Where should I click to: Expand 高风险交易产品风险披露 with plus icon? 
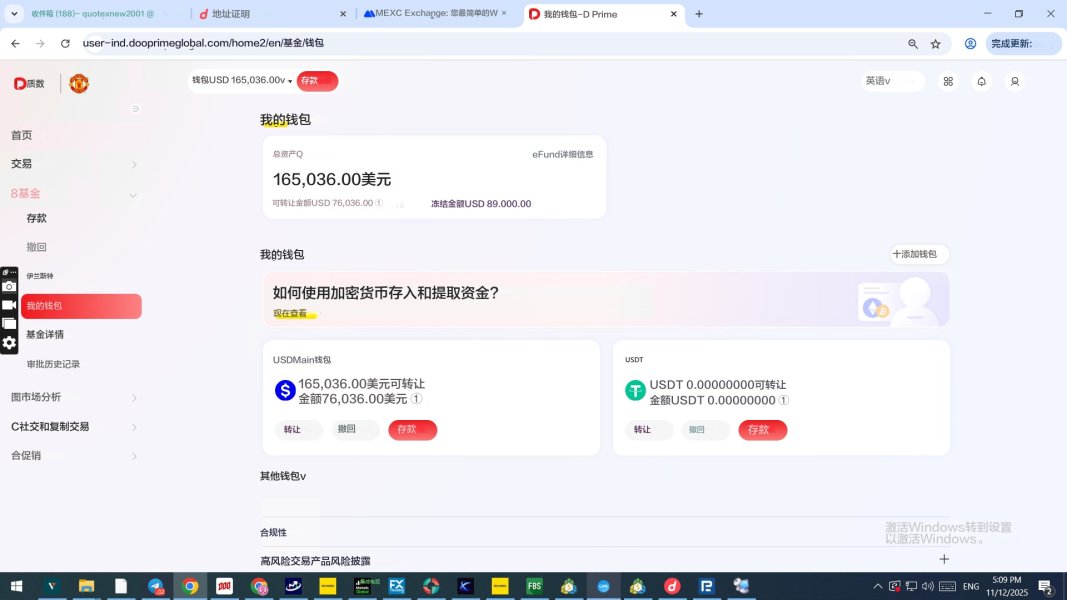(x=944, y=559)
